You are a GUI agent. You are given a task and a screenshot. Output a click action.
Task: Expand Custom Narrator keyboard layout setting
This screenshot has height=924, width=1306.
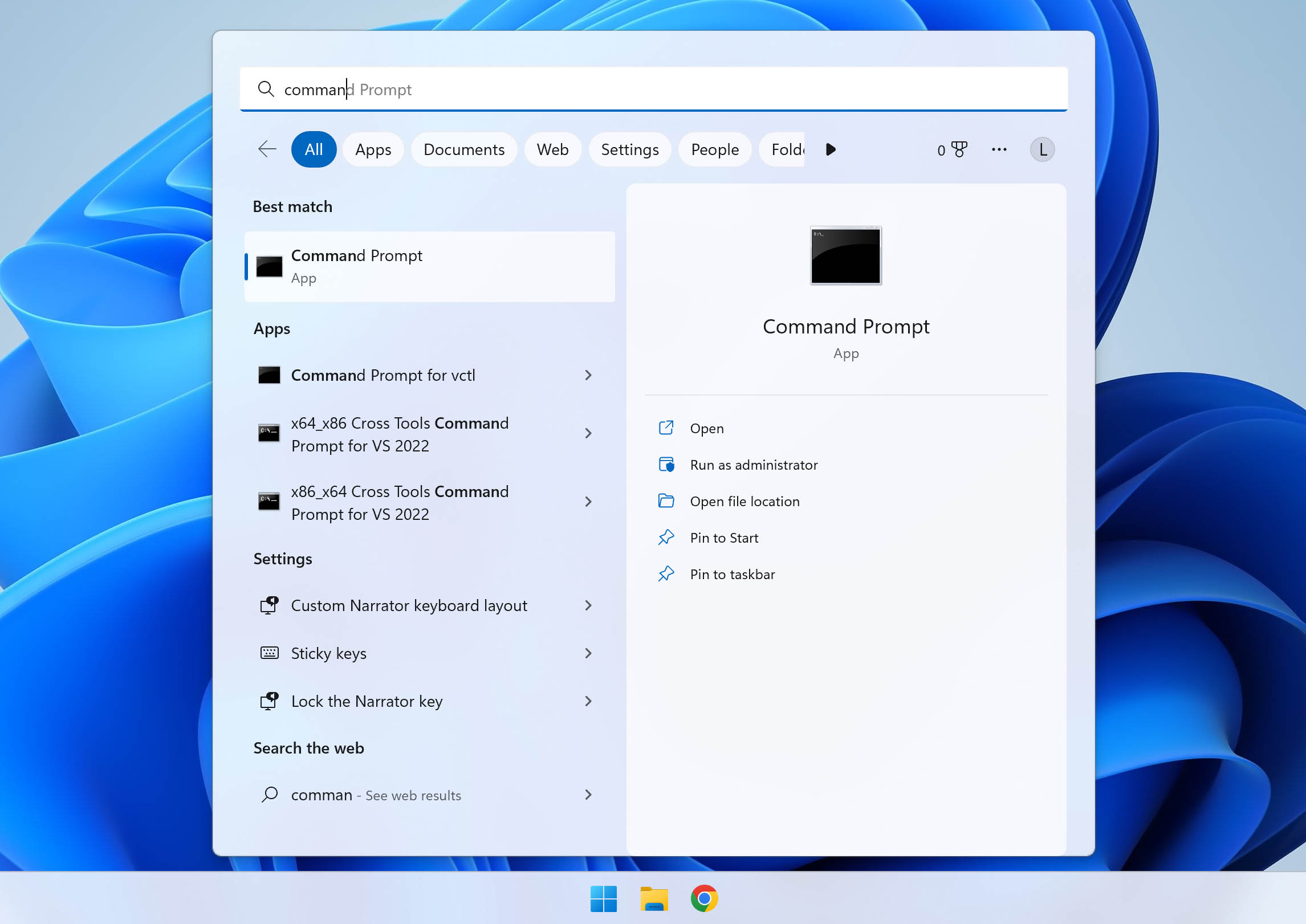click(590, 605)
